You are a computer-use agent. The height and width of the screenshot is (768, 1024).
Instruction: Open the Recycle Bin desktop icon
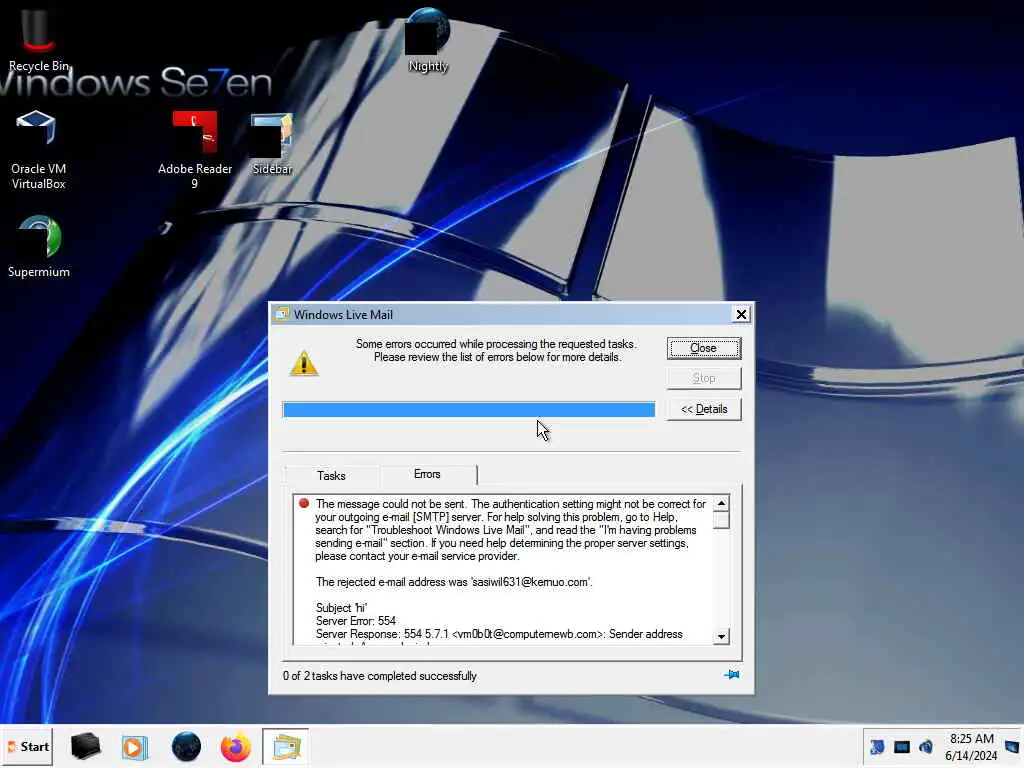(x=38, y=39)
